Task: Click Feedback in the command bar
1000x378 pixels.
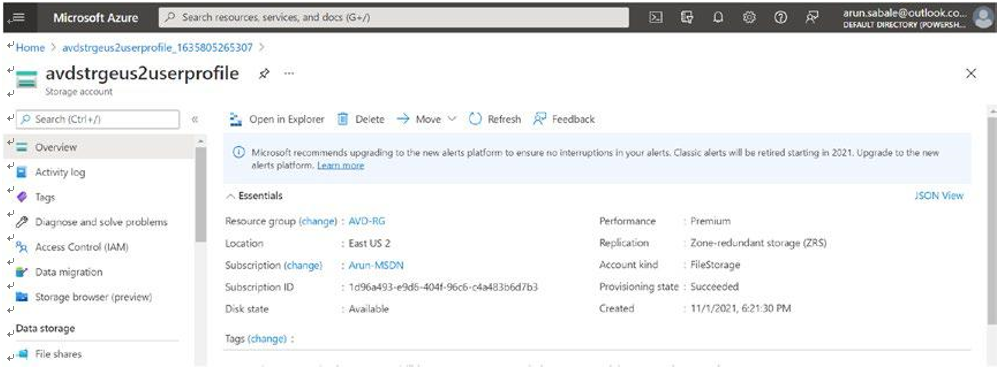Action: click(564, 119)
